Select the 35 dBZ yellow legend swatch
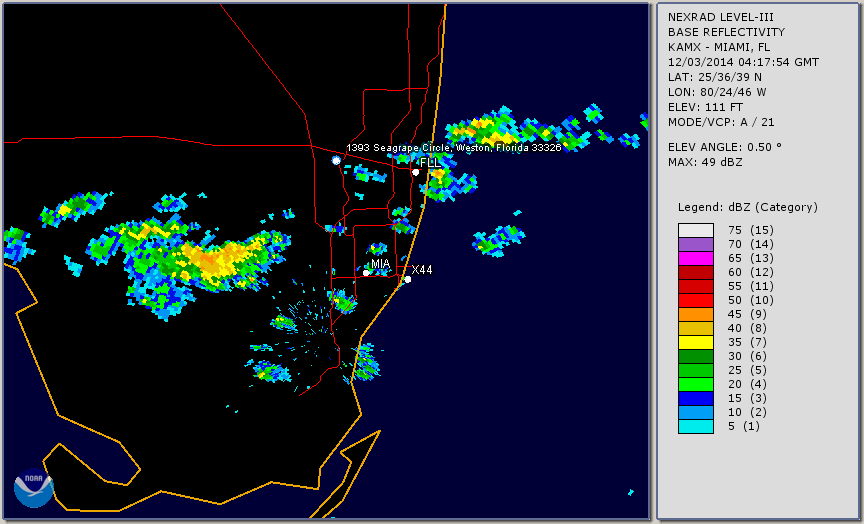The width and height of the screenshot is (864, 524). (x=696, y=343)
